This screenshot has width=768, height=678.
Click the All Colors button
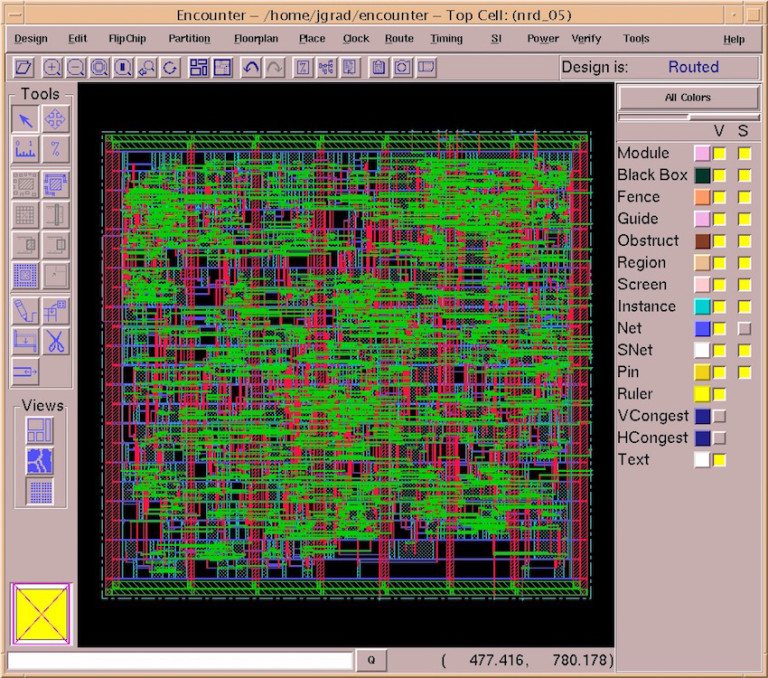coord(688,98)
